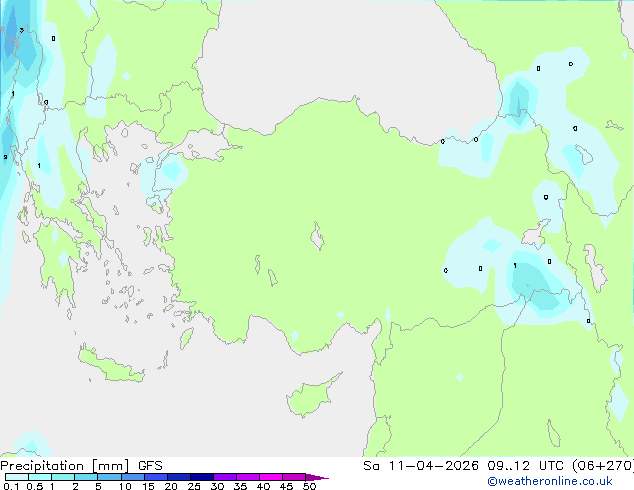634x490 pixels.
Task: Click the 45–50 mm legend swatch
Action: [294, 477]
